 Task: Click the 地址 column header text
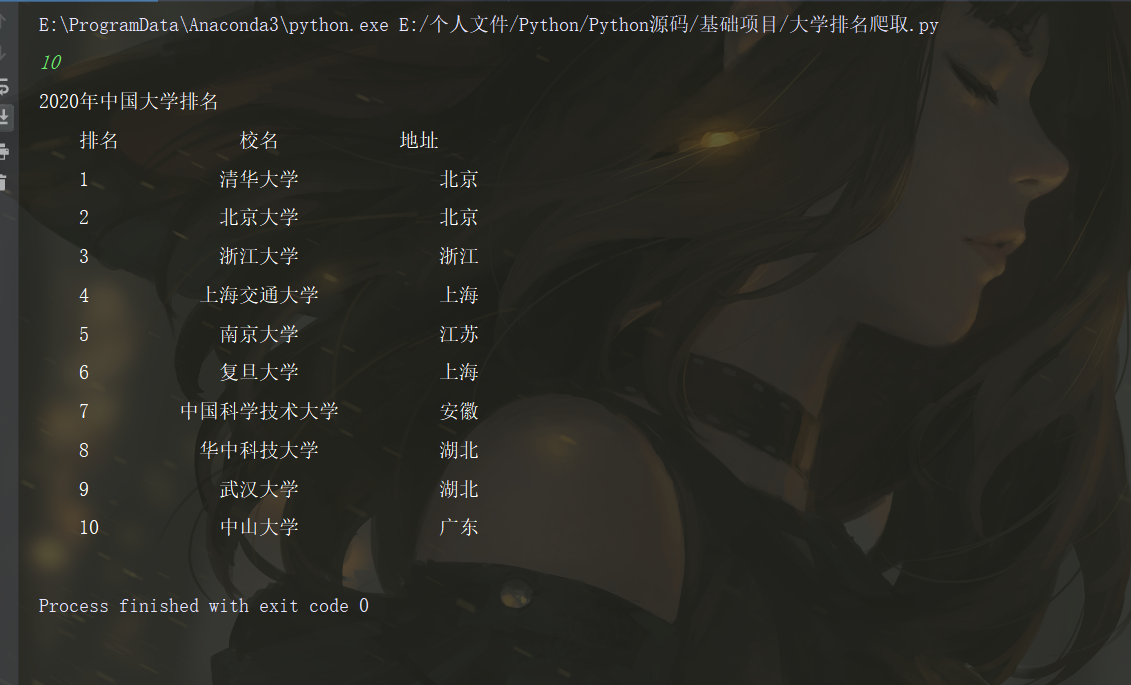pyautogui.click(x=420, y=140)
